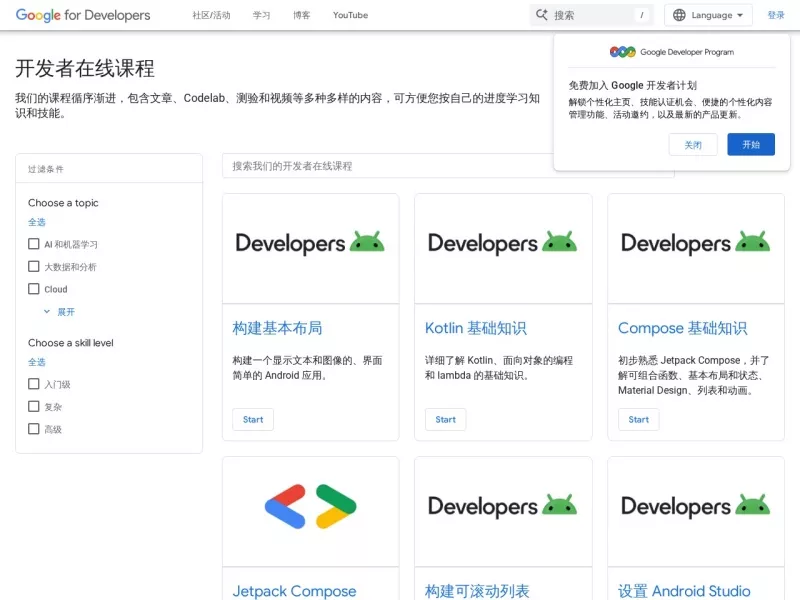Open the Compose 基础知识 Android Developers thumbnail
800x600 pixels.
coord(696,248)
